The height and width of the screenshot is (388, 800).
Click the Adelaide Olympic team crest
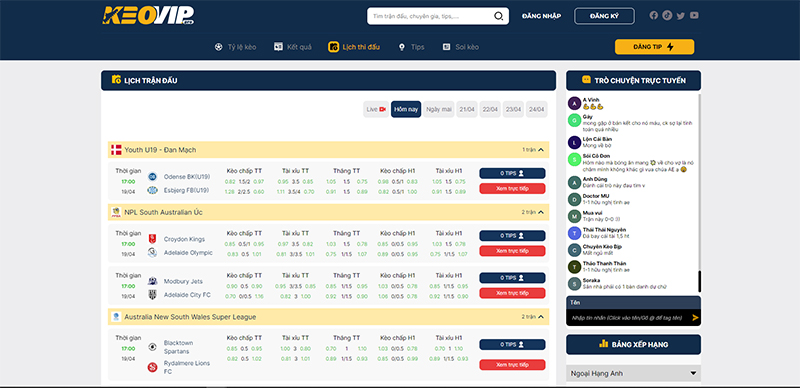152,252
